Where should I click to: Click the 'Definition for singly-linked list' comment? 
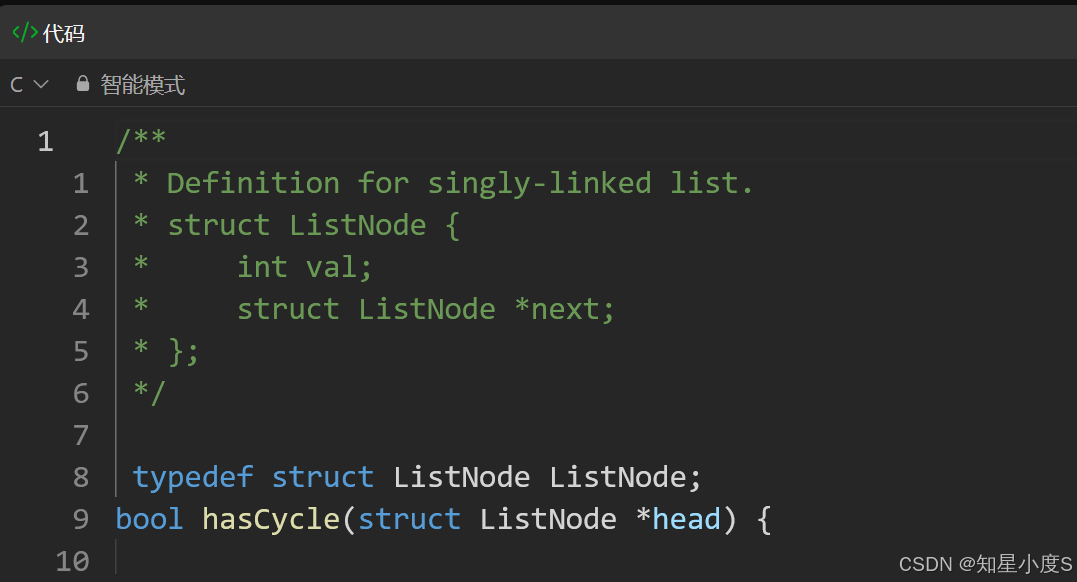[x=460, y=183]
